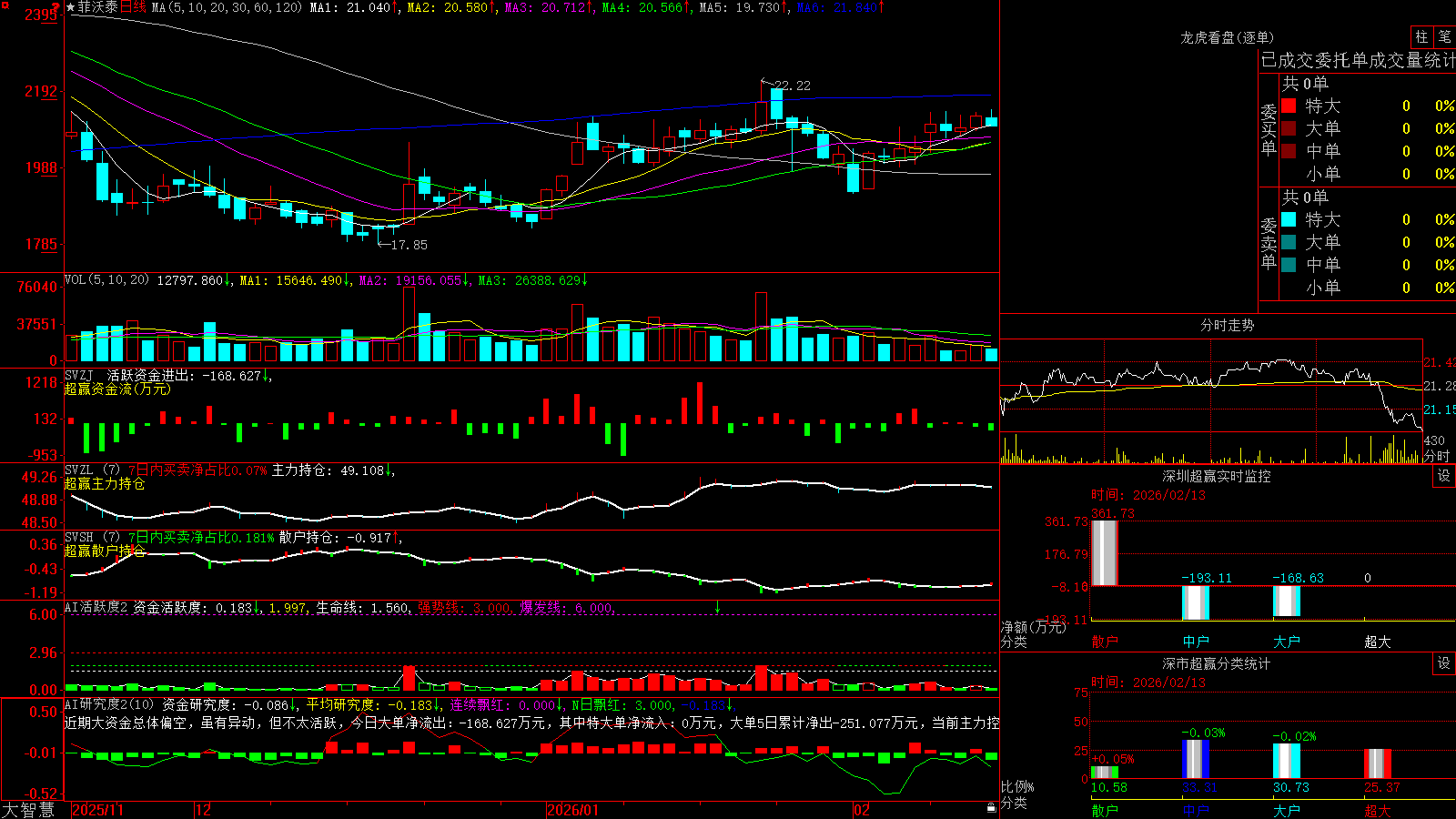Click the 日线 period label
Image resolution: width=1456 pixels, height=819 pixels.
pos(133,7)
